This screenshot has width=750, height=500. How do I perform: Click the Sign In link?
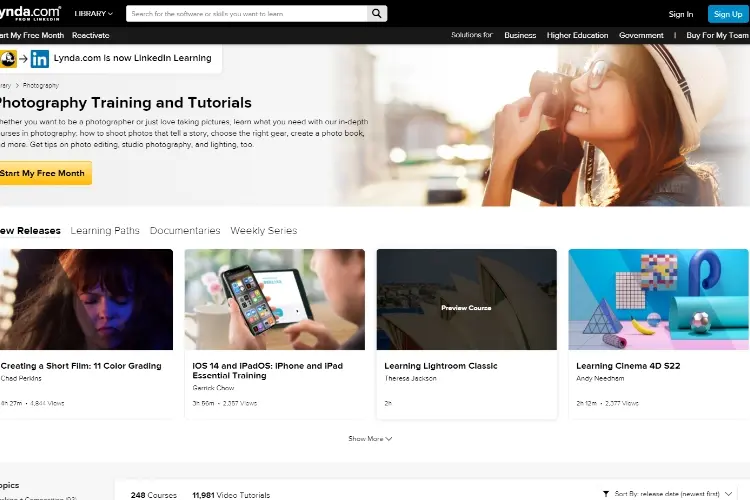pyautogui.click(x=681, y=14)
